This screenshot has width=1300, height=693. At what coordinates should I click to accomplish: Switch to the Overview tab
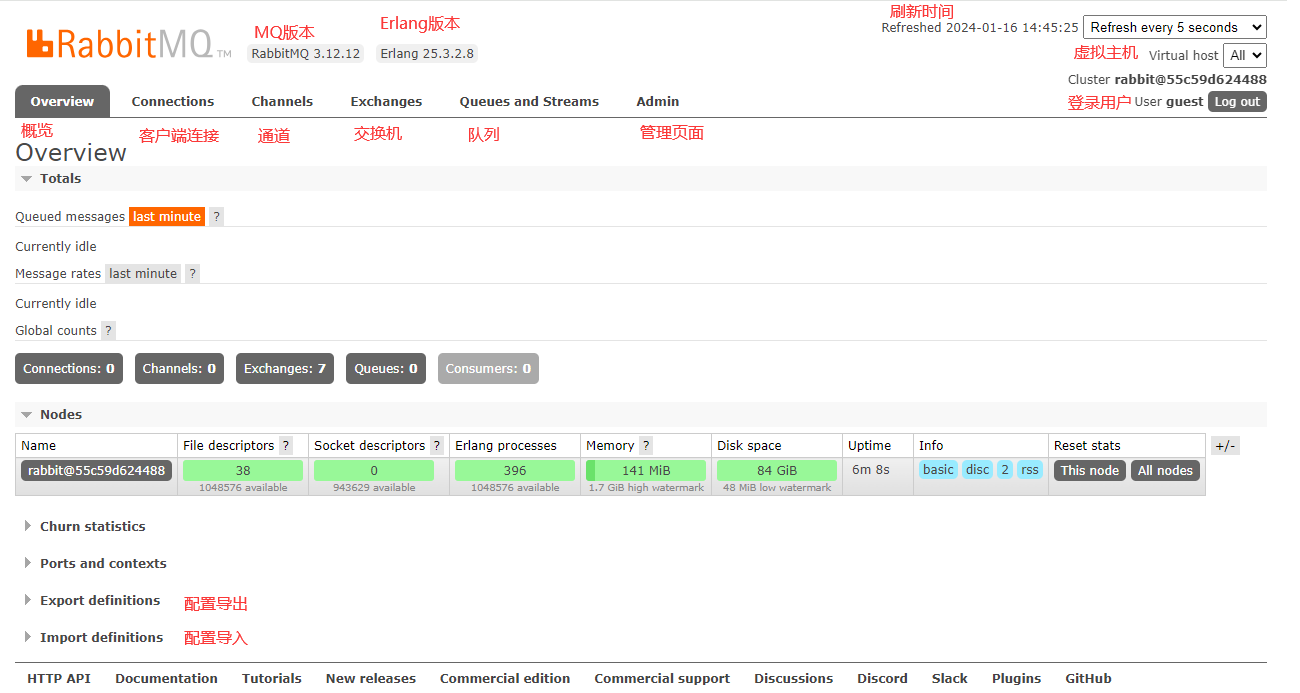(62, 101)
